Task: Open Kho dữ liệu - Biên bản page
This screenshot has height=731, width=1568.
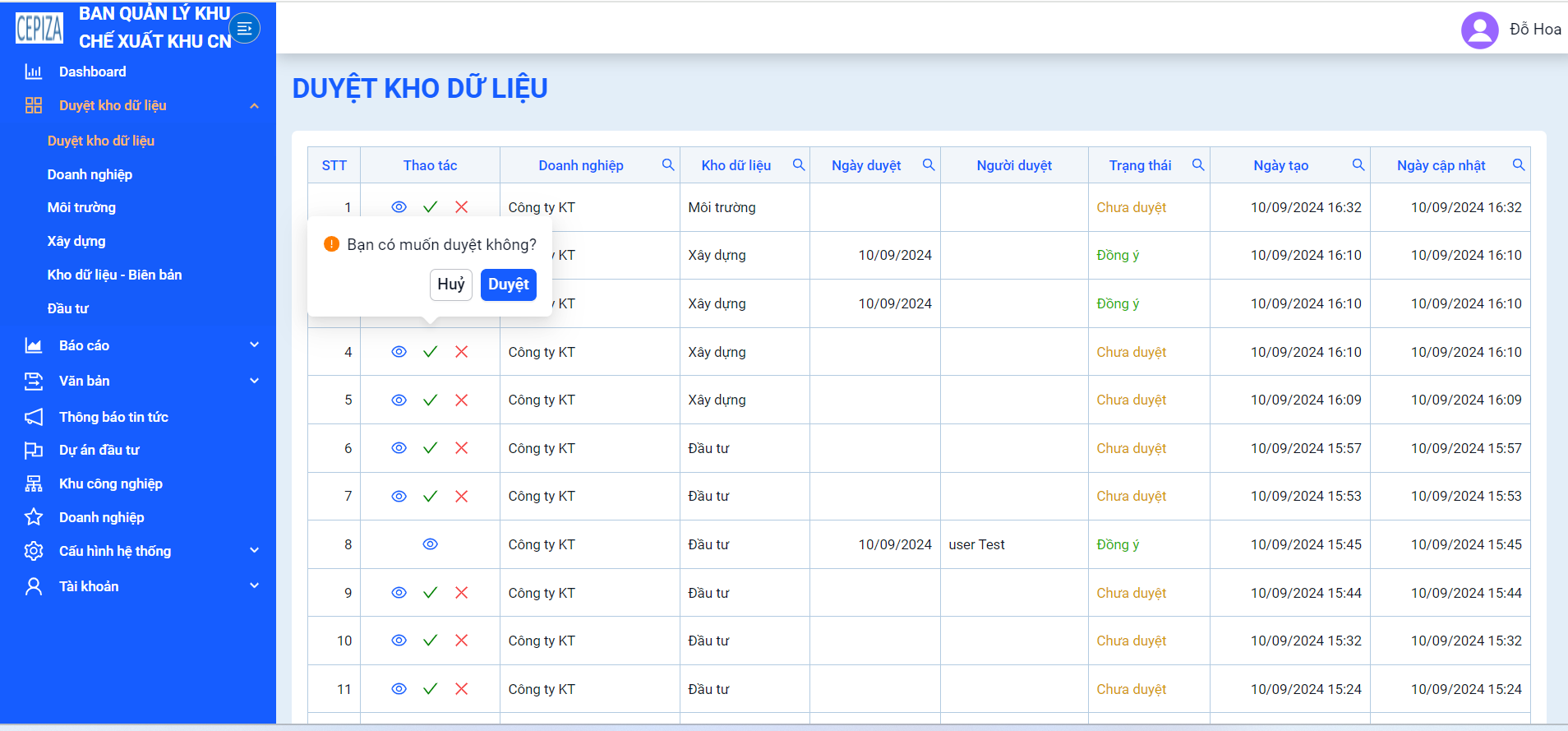Action: click(x=114, y=275)
